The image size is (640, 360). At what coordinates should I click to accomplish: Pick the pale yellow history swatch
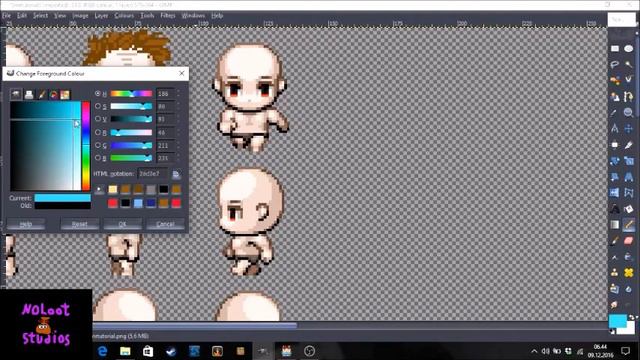pyautogui.click(x=113, y=189)
